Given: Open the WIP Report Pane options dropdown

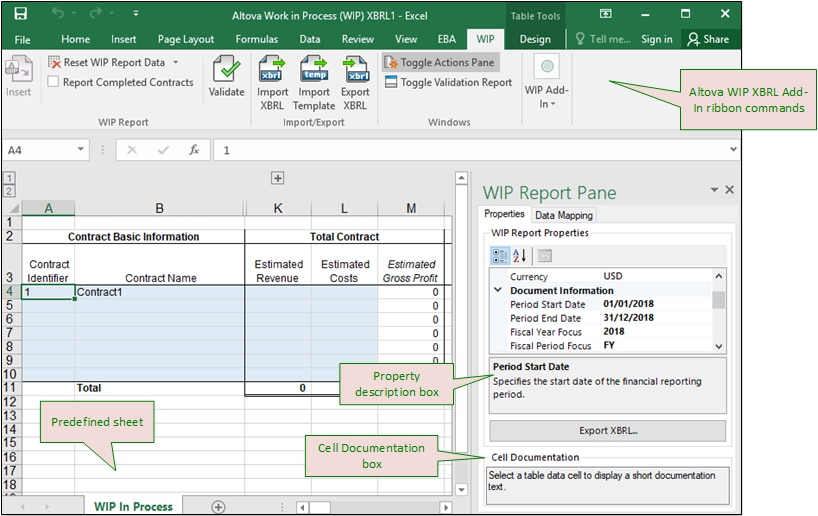Looking at the screenshot, I should (x=714, y=190).
